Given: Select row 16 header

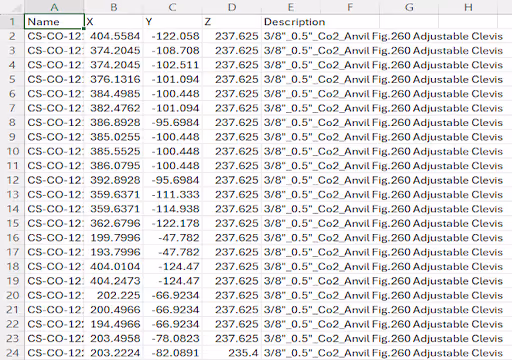Looking at the screenshot, I should click(x=12, y=238).
